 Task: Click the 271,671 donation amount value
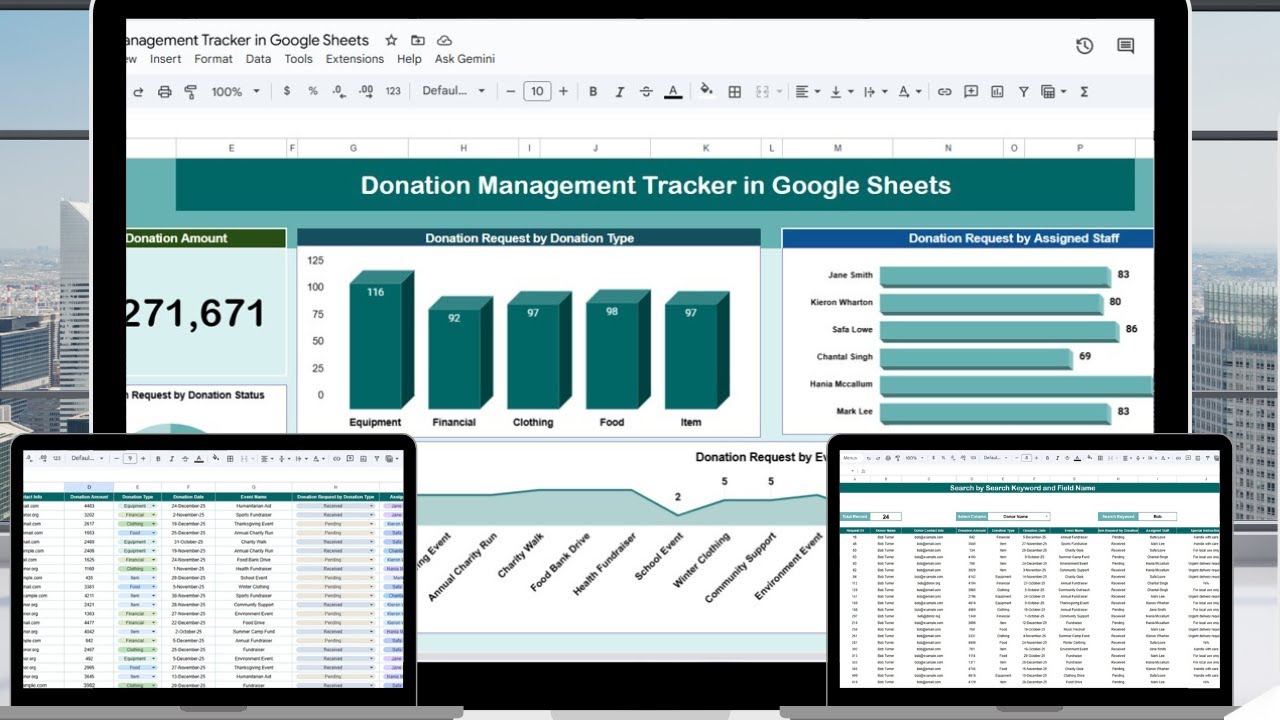(196, 314)
